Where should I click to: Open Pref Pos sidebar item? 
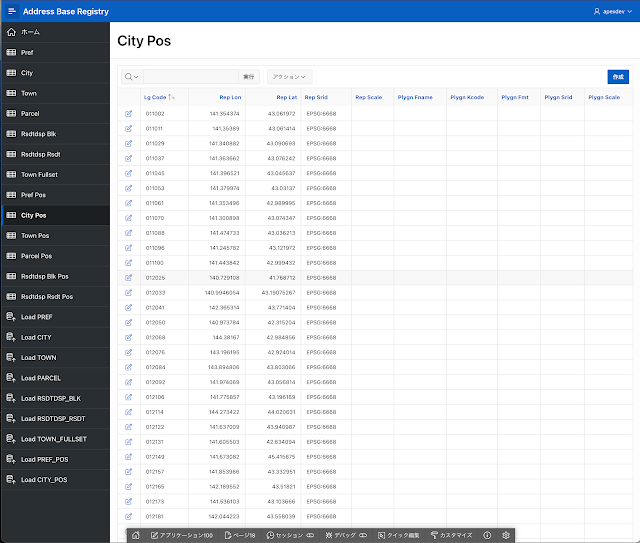(55, 195)
